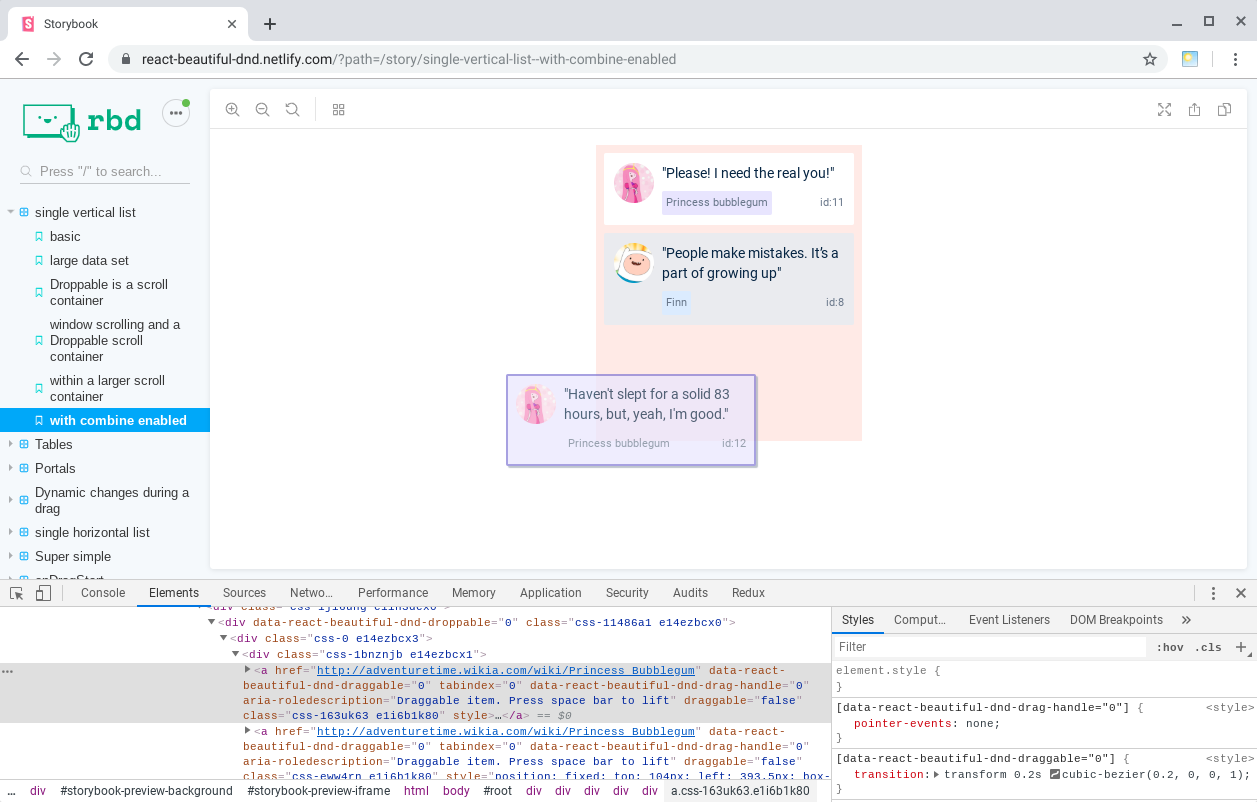Open the Chrome profile avatar

1190,59
